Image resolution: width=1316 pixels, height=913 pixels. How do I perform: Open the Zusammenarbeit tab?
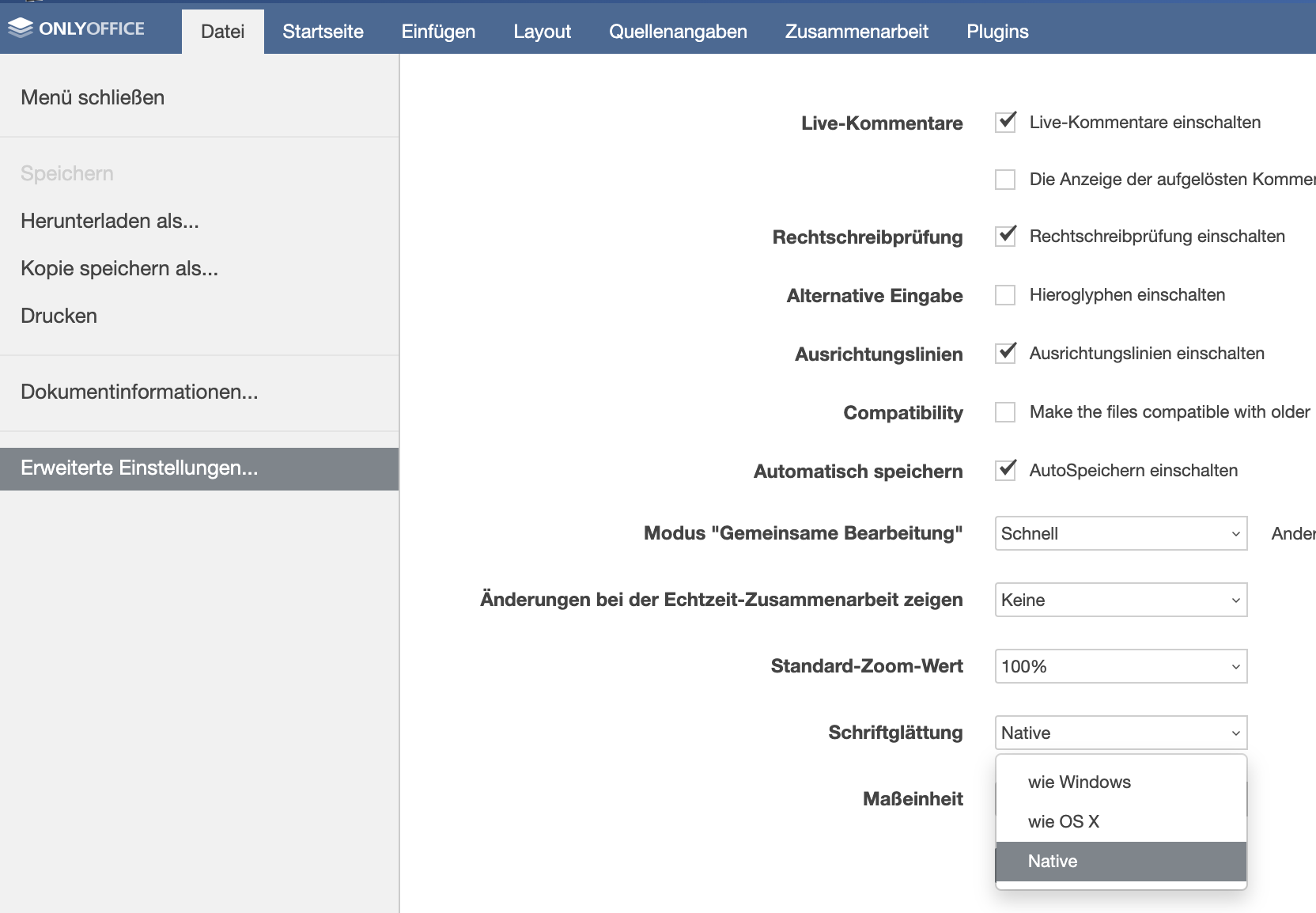point(856,32)
